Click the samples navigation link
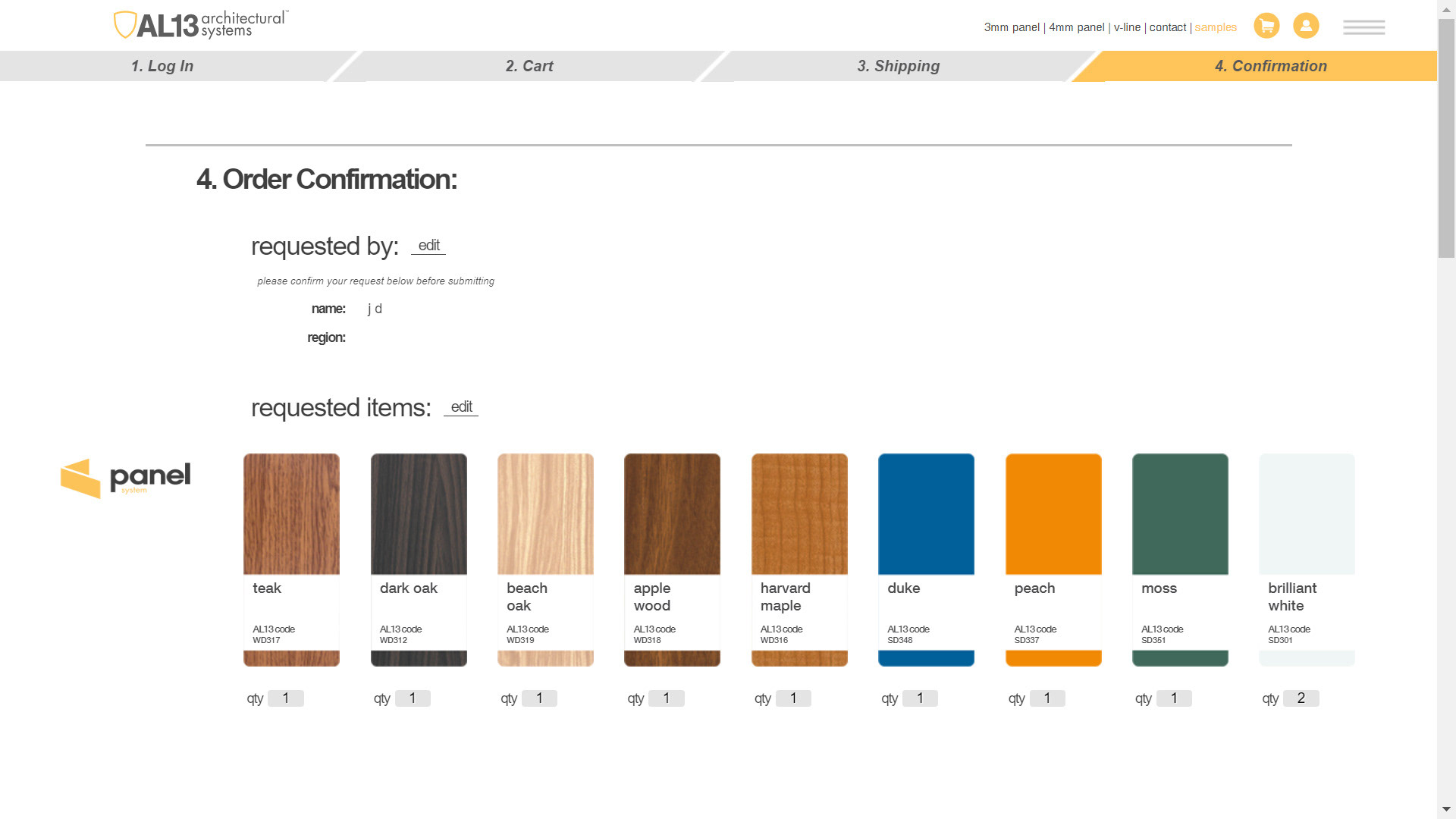 pyautogui.click(x=1216, y=27)
